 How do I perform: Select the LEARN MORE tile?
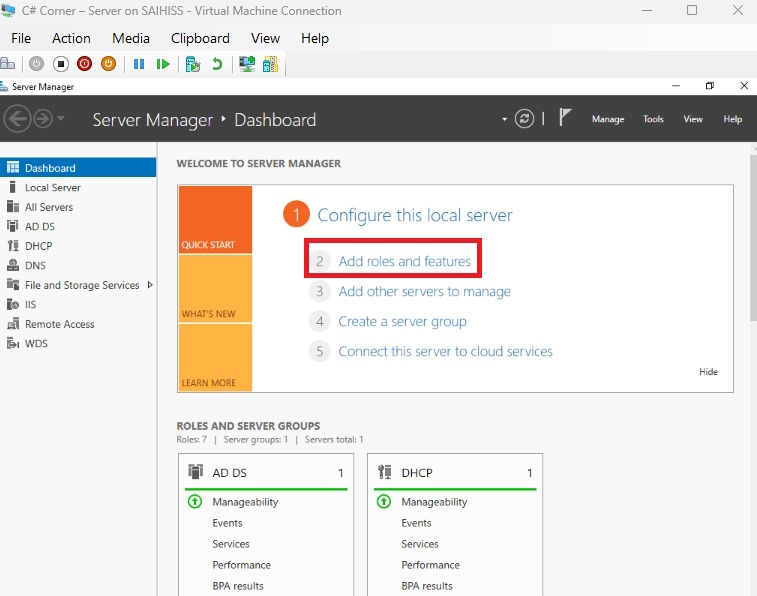[x=215, y=357]
